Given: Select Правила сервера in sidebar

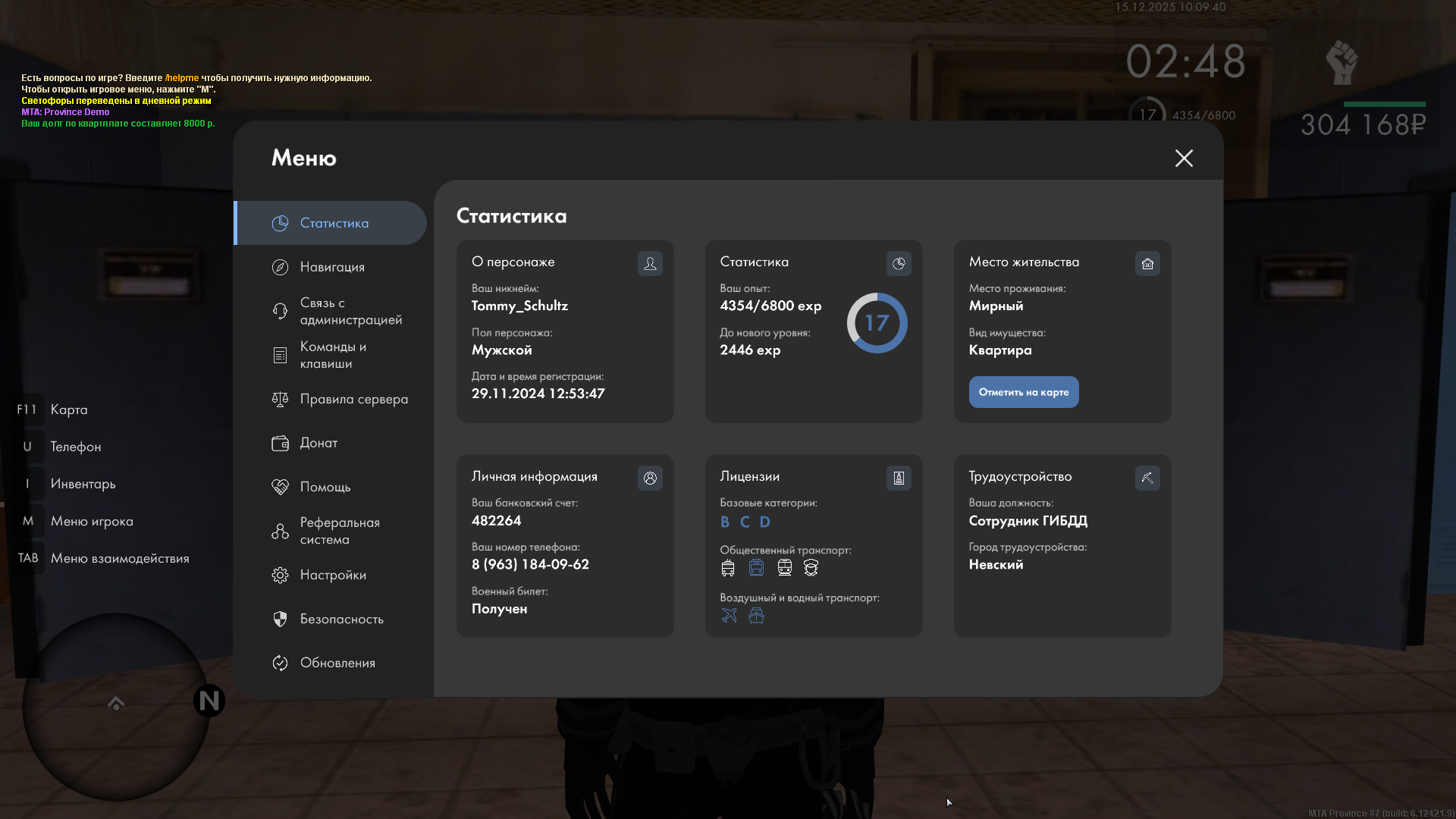Looking at the screenshot, I should [353, 399].
